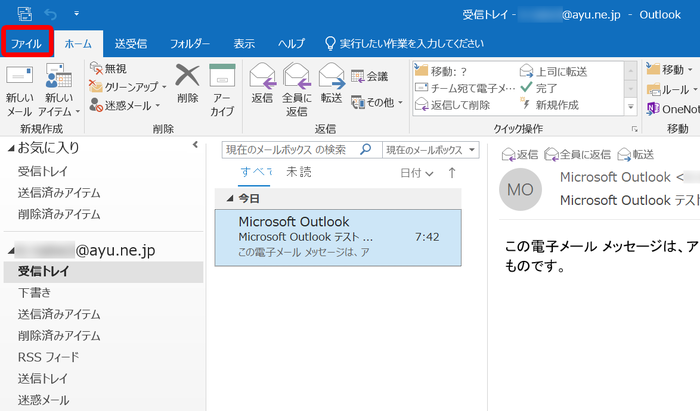This screenshot has height=411, width=700.
Task: Open 送信済みアイテム under the @ayu.ne.jp account
Action: [x=59, y=314]
